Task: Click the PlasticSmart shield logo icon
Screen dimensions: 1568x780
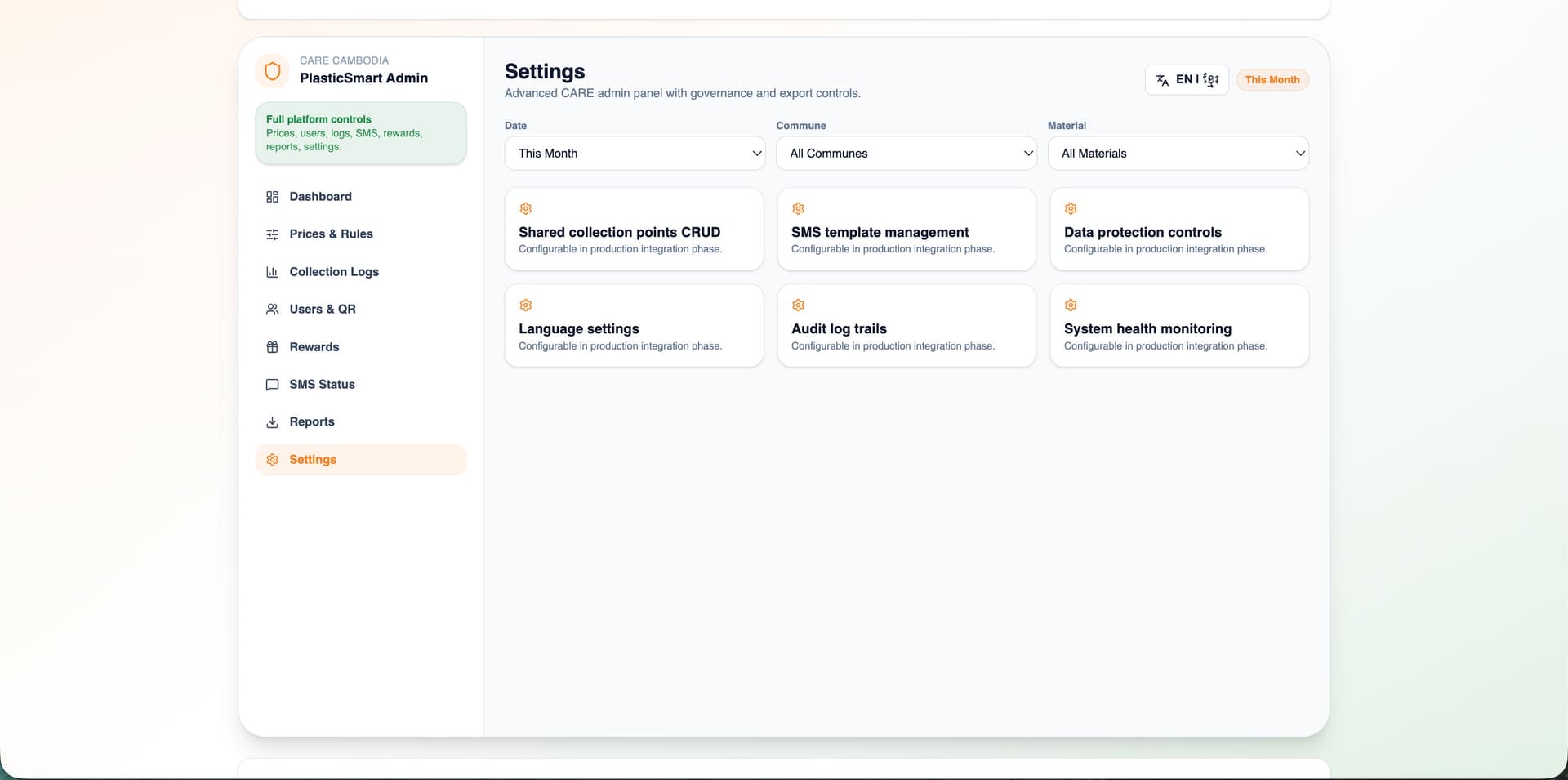Action: click(x=273, y=71)
